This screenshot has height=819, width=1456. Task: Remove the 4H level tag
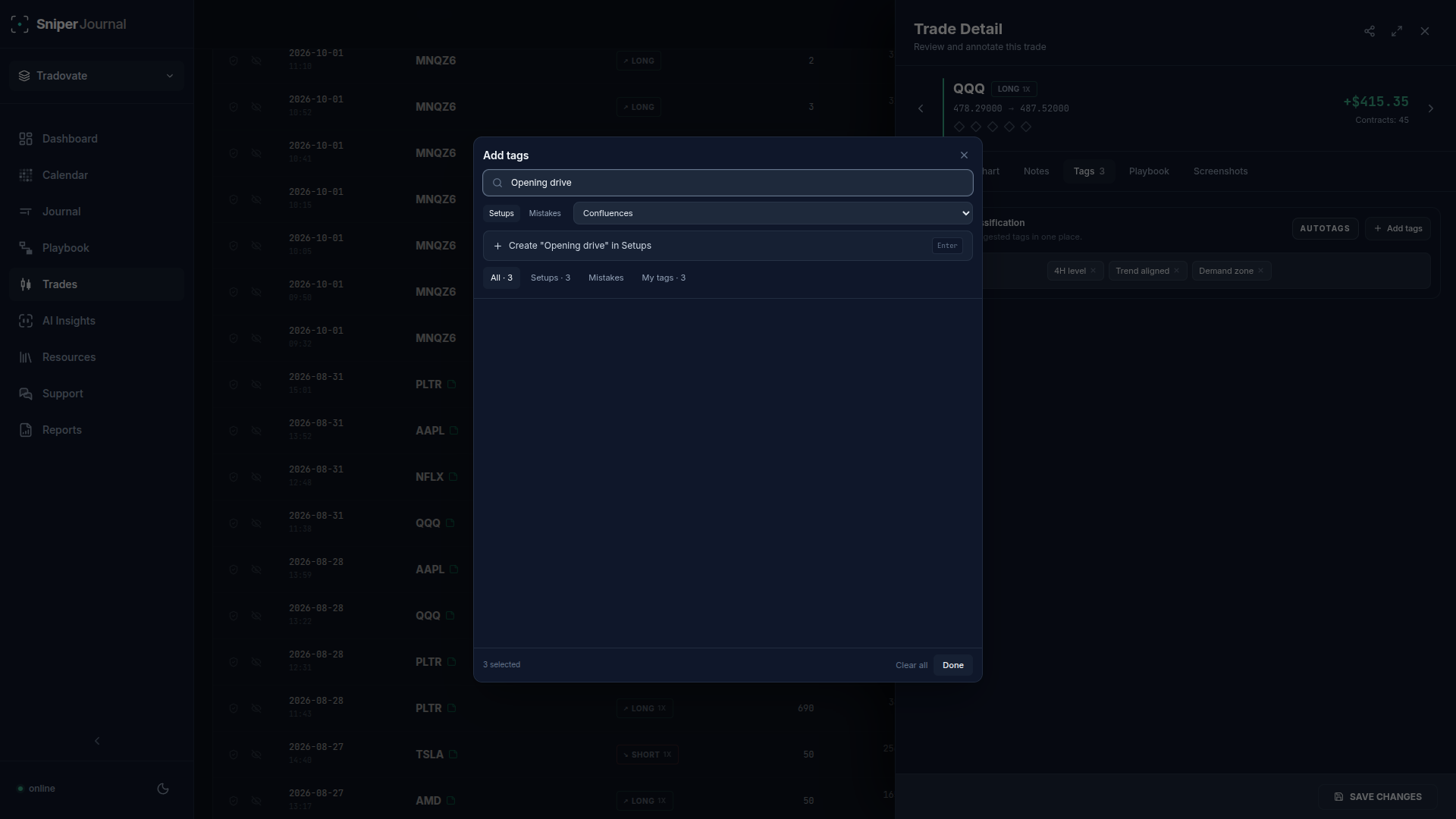[1093, 271]
